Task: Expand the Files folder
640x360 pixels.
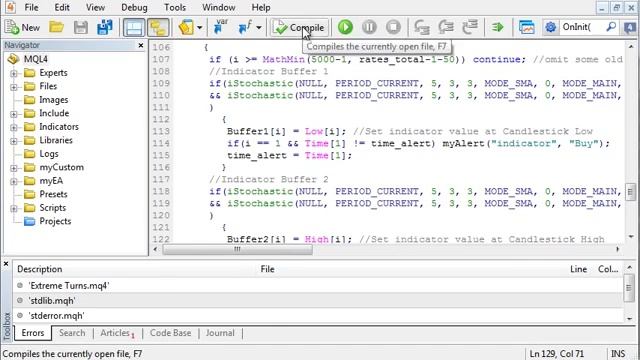Action: tap(14, 87)
